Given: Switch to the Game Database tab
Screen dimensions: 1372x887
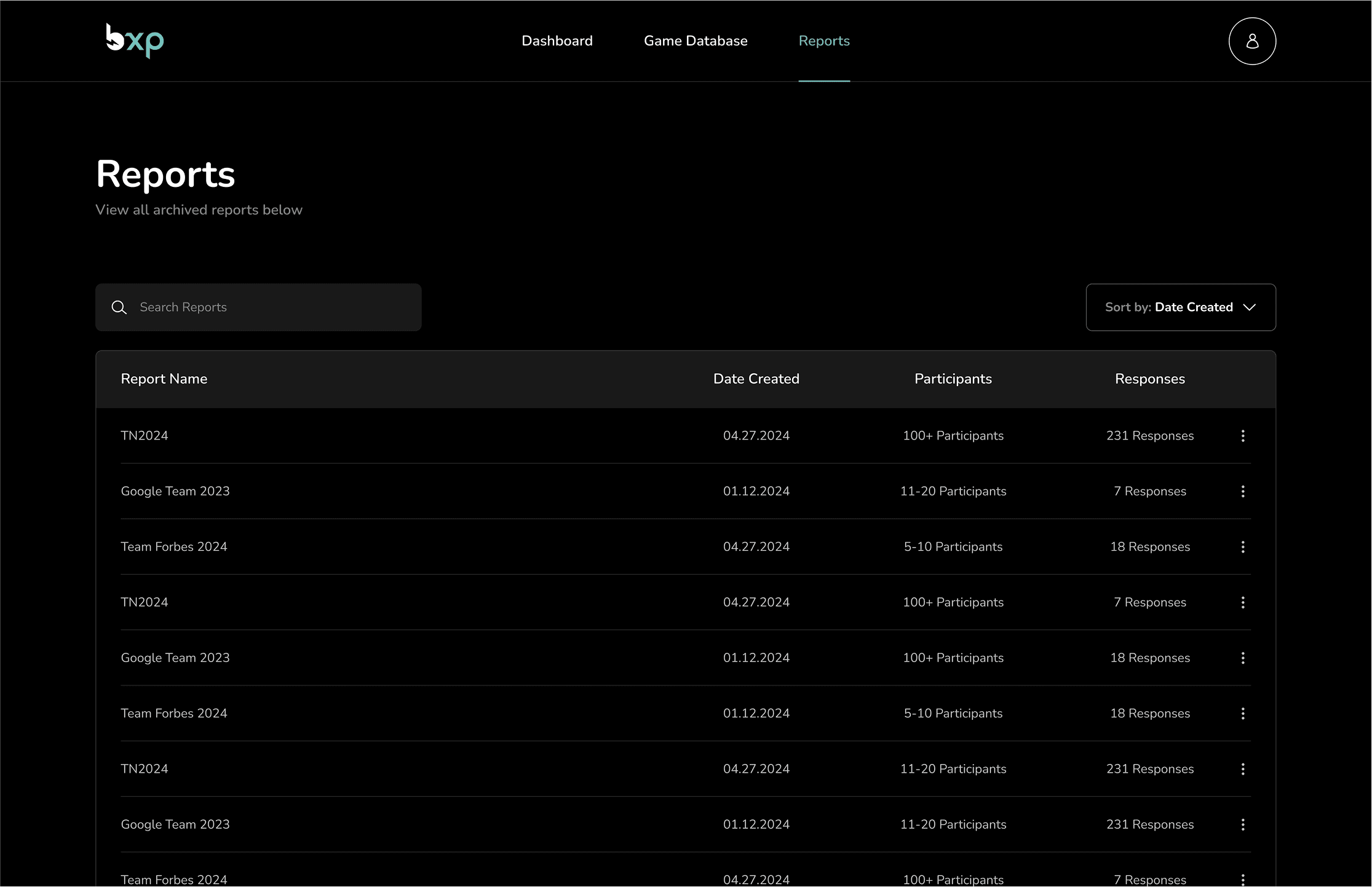Looking at the screenshot, I should point(695,41).
